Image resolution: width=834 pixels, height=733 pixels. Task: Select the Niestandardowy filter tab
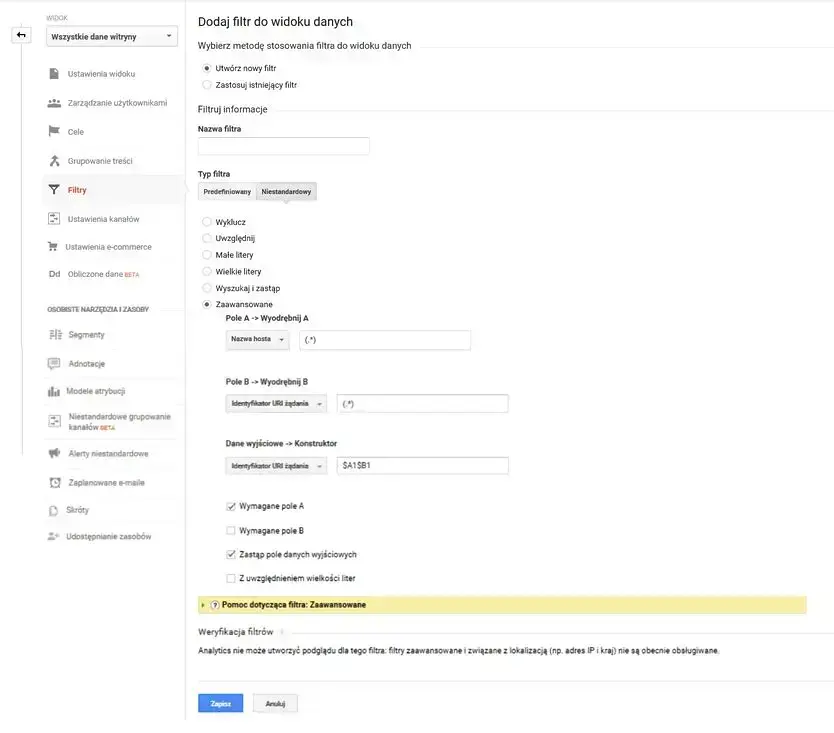tap(286, 190)
